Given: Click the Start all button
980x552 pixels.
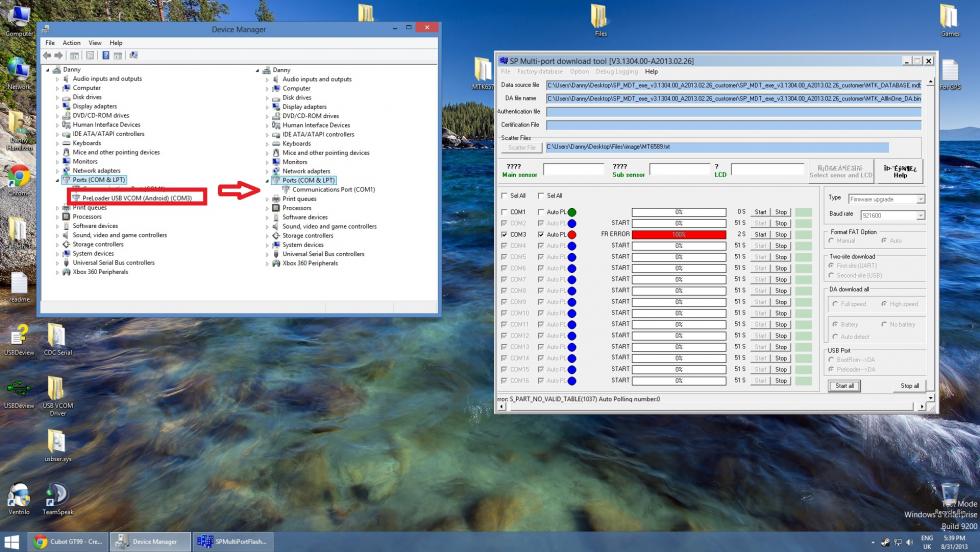Looking at the screenshot, I should pos(844,386).
